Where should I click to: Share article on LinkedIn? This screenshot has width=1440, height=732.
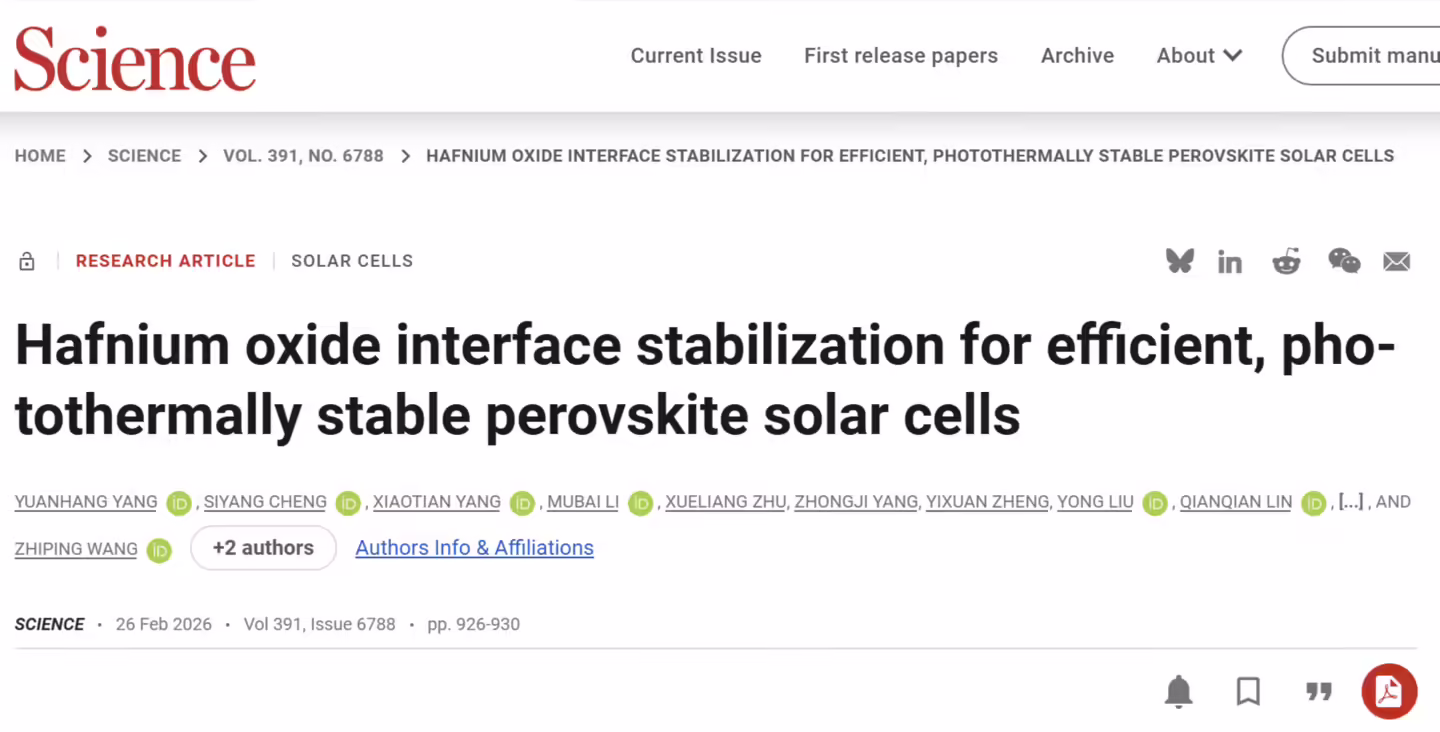[1230, 262]
